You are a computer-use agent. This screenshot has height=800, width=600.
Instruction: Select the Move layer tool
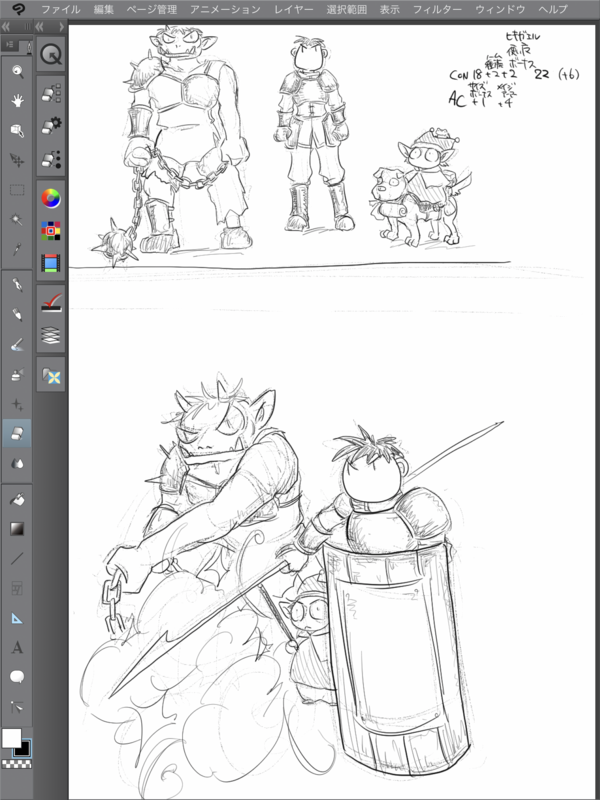click(x=17, y=160)
